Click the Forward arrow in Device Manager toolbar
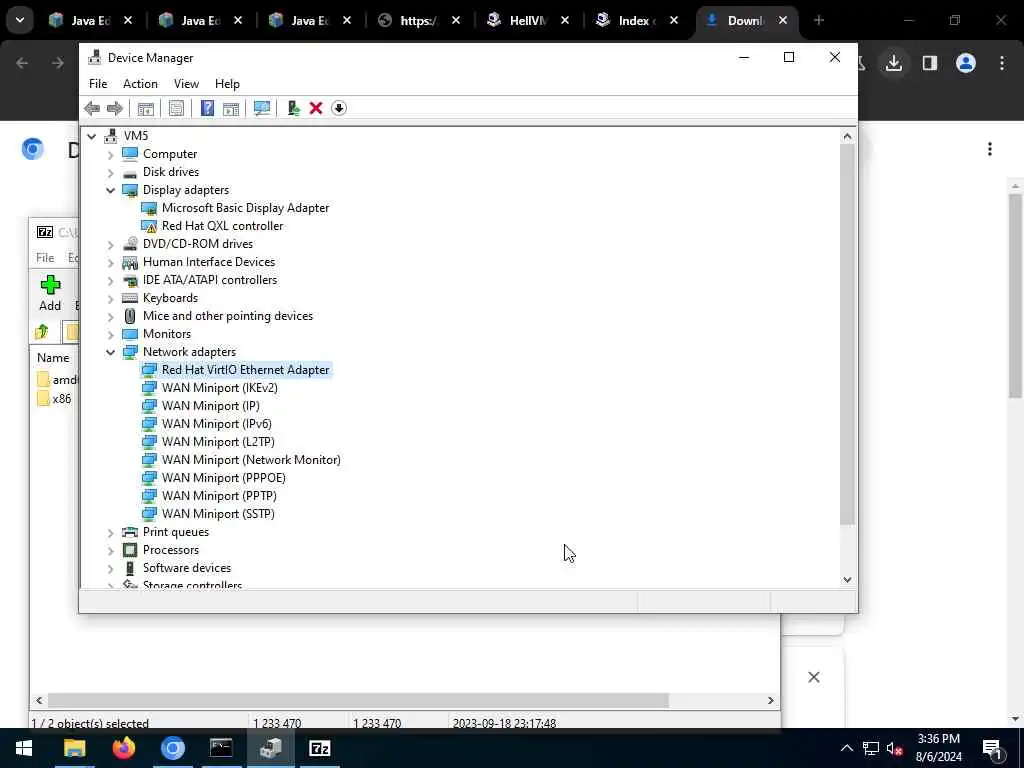The height and width of the screenshot is (768, 1024). coord(114,108)
